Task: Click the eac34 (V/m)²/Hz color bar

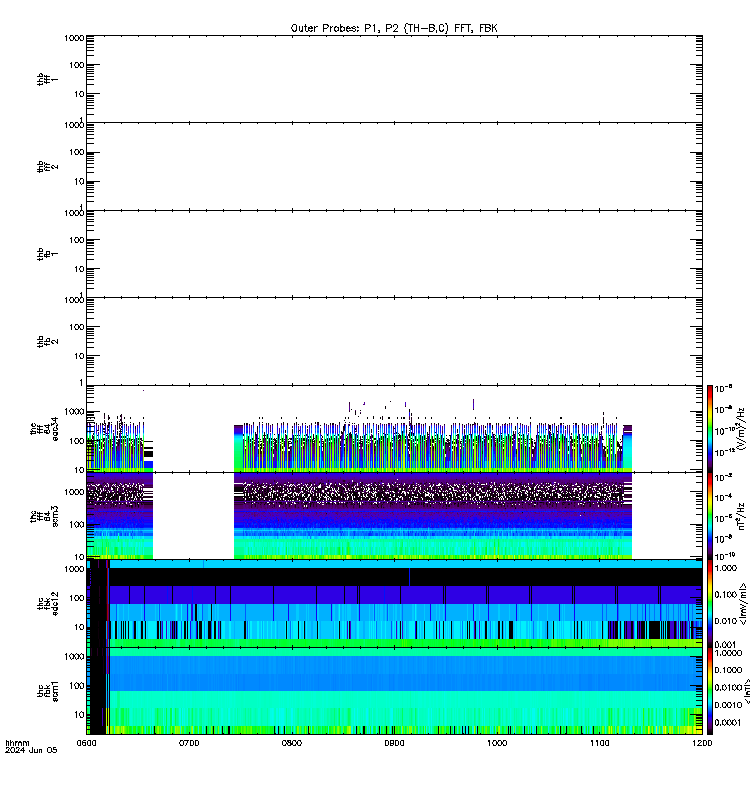Action: click(710, 429)
